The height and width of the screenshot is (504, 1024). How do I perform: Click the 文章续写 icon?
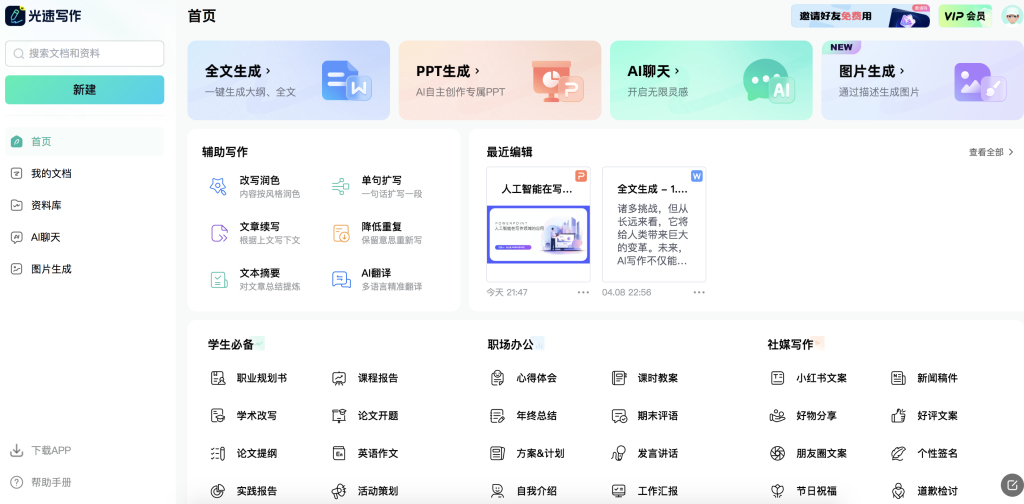218,233
